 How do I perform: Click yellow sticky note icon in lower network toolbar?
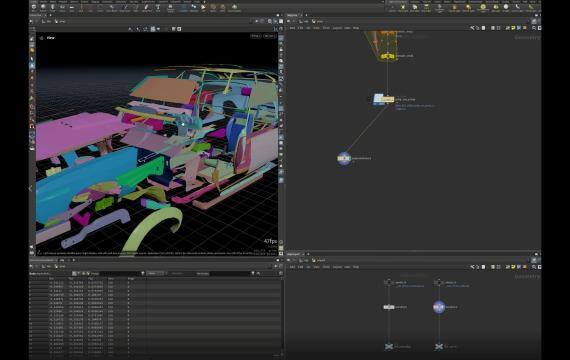[x=513, y=267]
